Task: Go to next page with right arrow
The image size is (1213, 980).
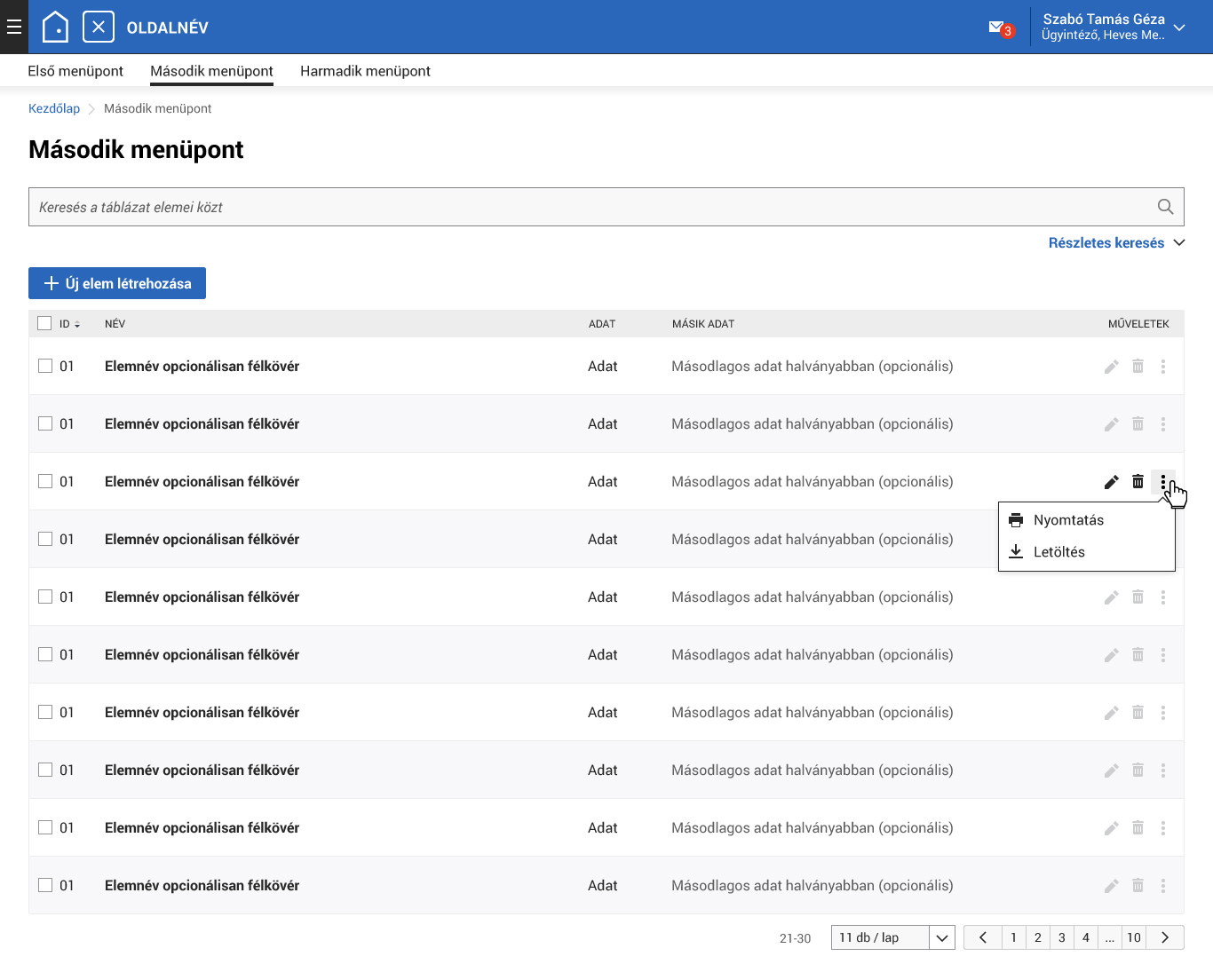Action: (x=1165, y=937)
